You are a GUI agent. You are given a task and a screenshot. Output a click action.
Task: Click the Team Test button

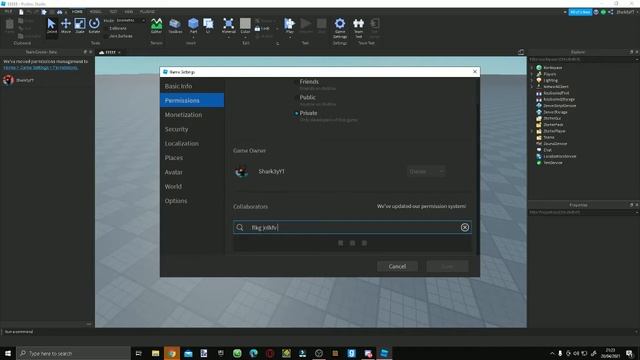358,28
